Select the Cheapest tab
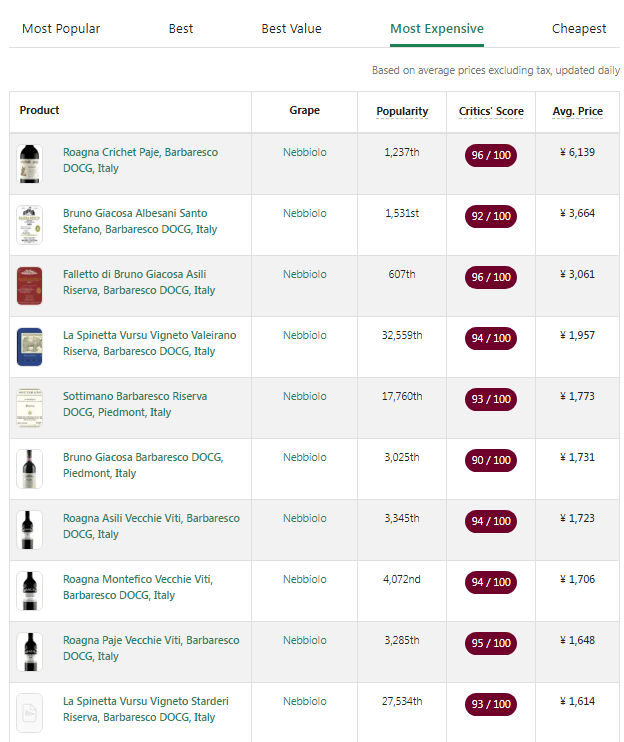The image size is (624, 742). pos(579,29)
